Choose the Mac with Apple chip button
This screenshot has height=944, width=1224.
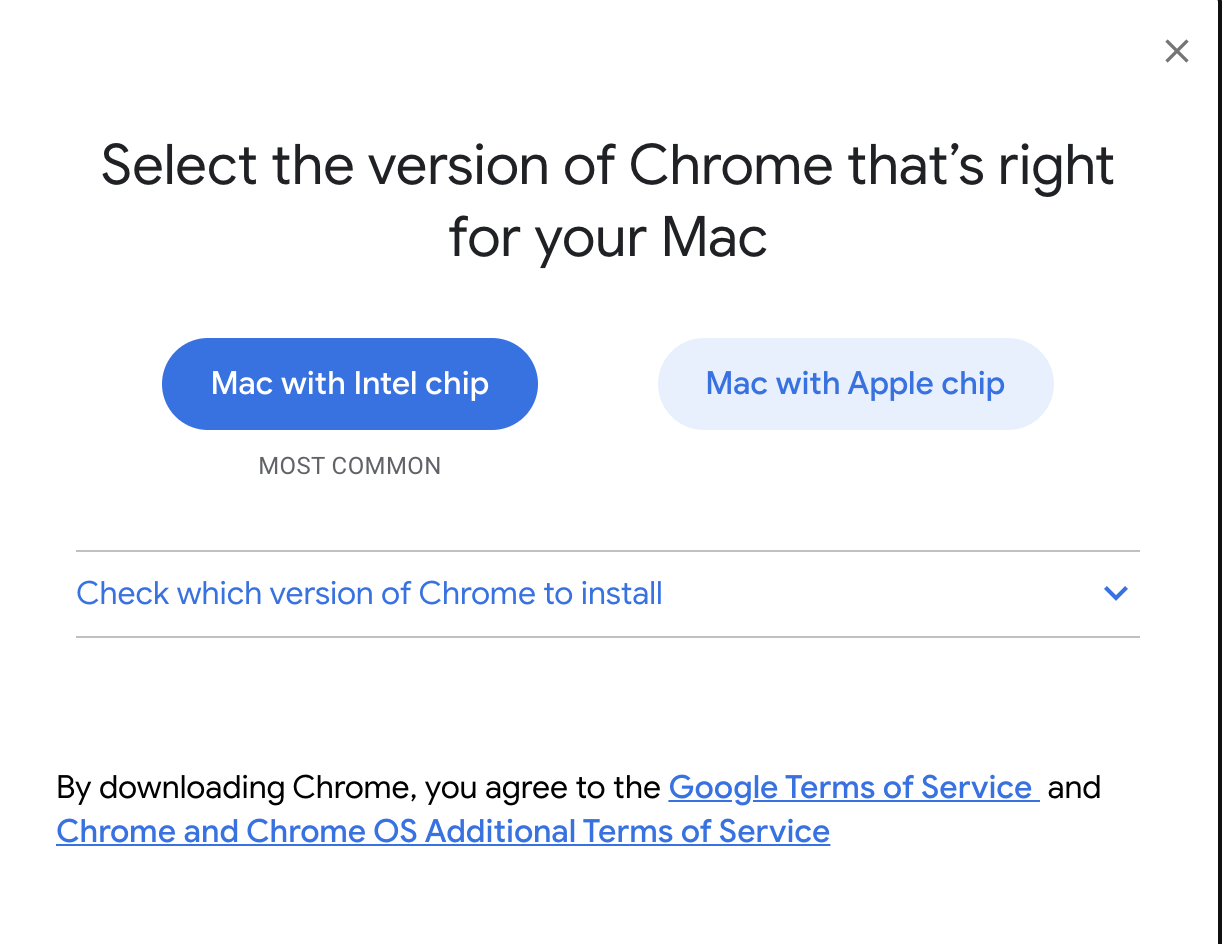coord(855,384)
